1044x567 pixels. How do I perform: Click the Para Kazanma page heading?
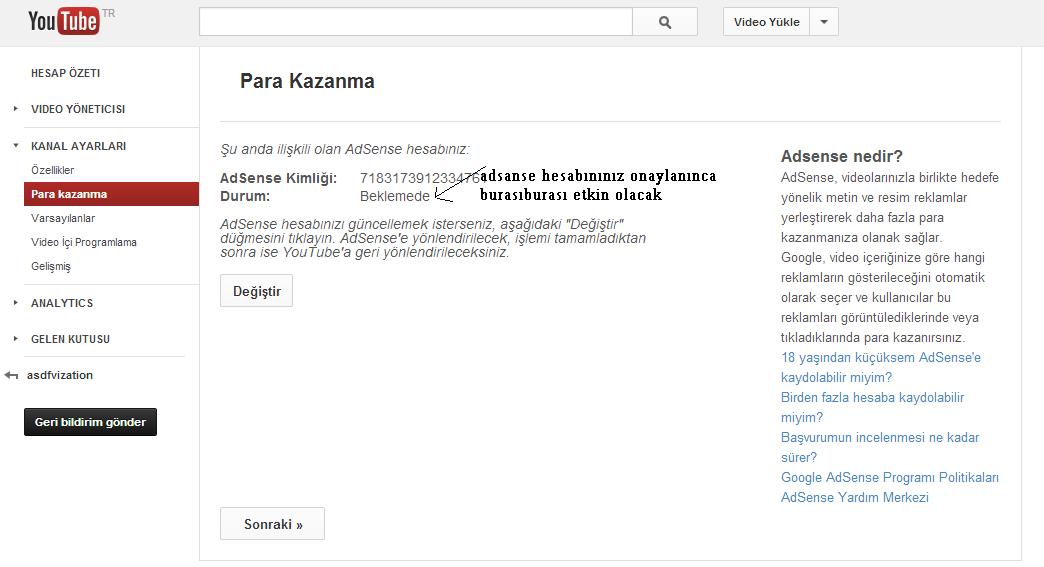pos(307,81)
